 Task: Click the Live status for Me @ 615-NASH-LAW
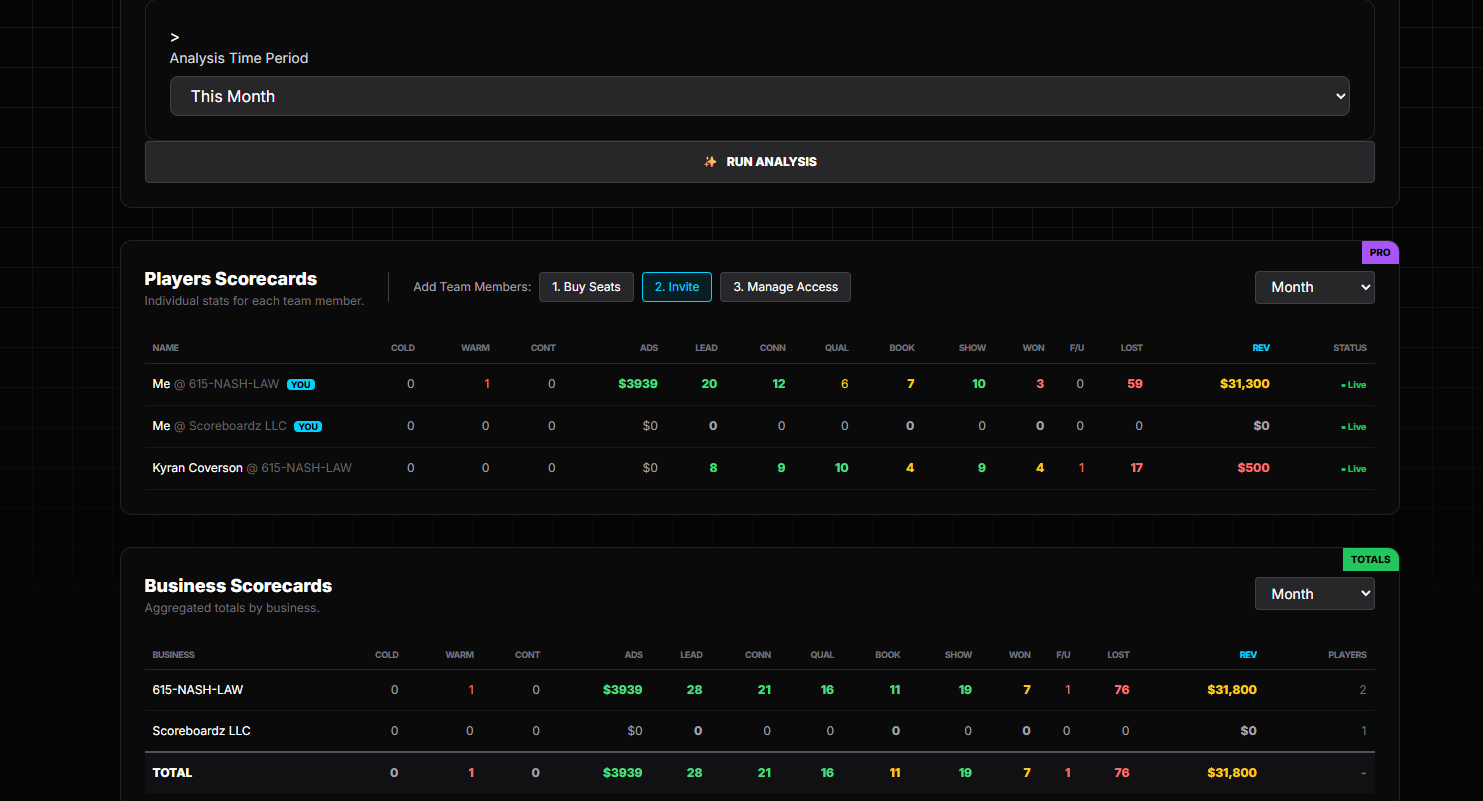(x=1353, y=385)
